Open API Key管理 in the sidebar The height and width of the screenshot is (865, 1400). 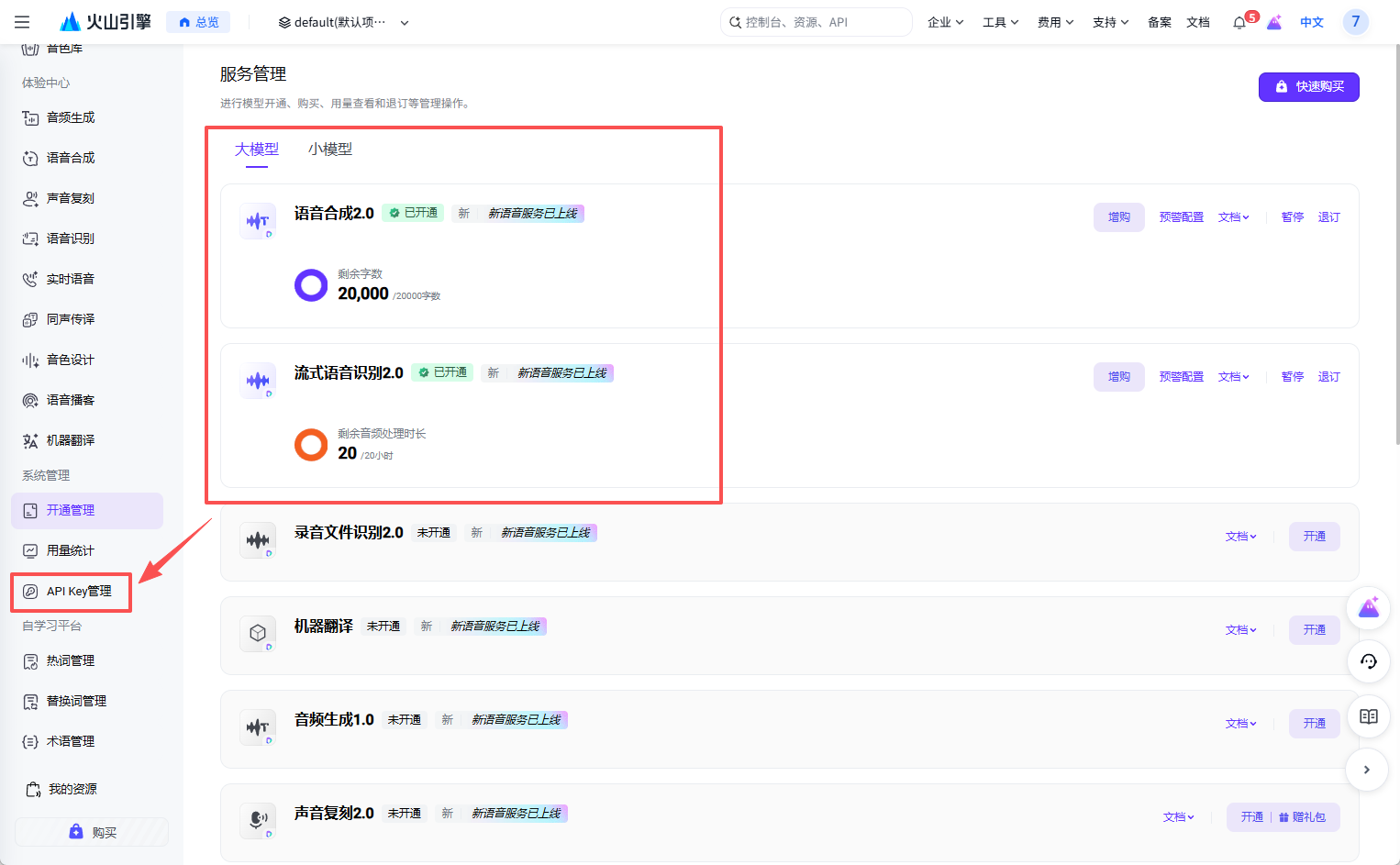tap(87, 591)
